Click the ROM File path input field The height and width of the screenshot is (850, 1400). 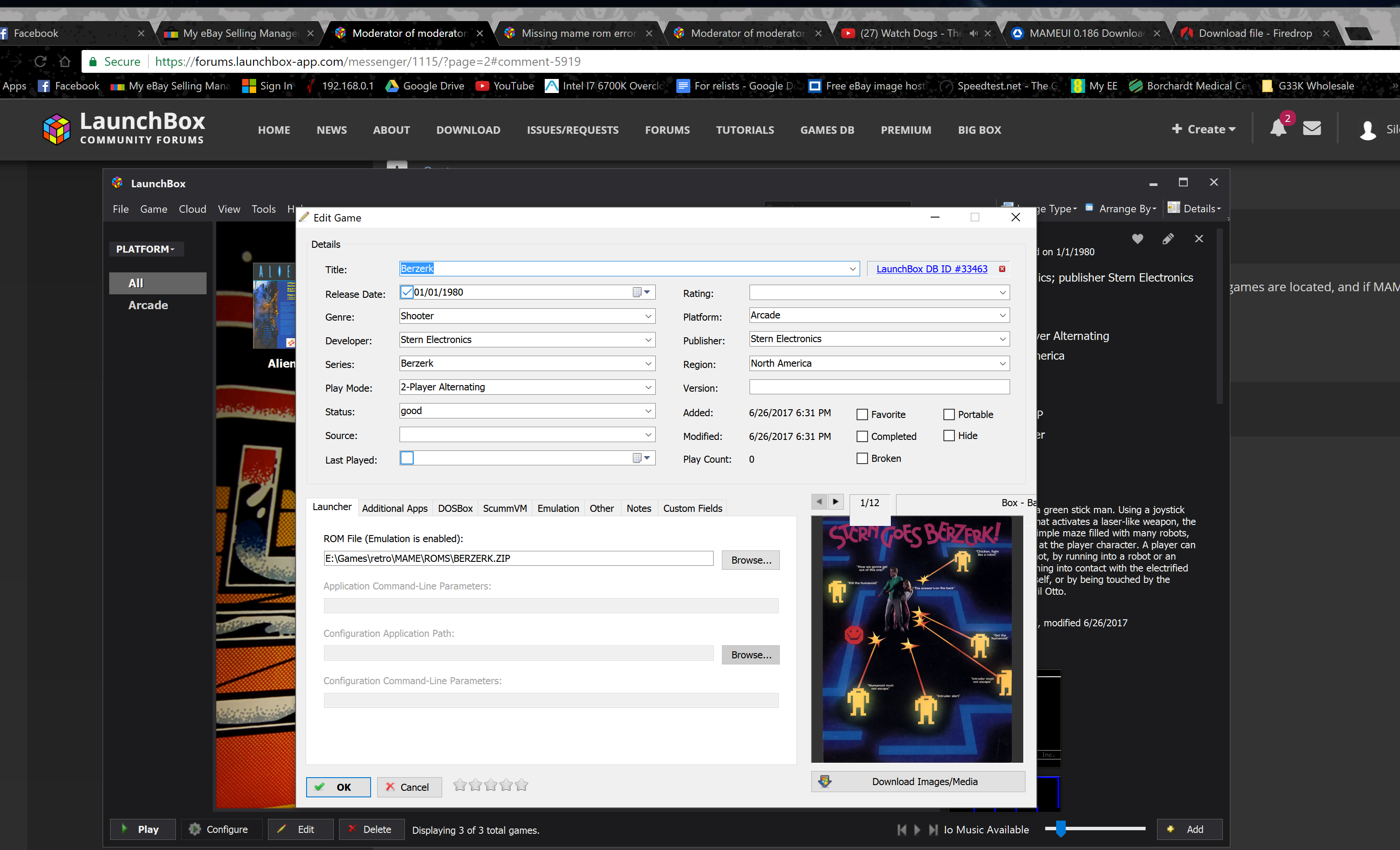coord(518,558)
